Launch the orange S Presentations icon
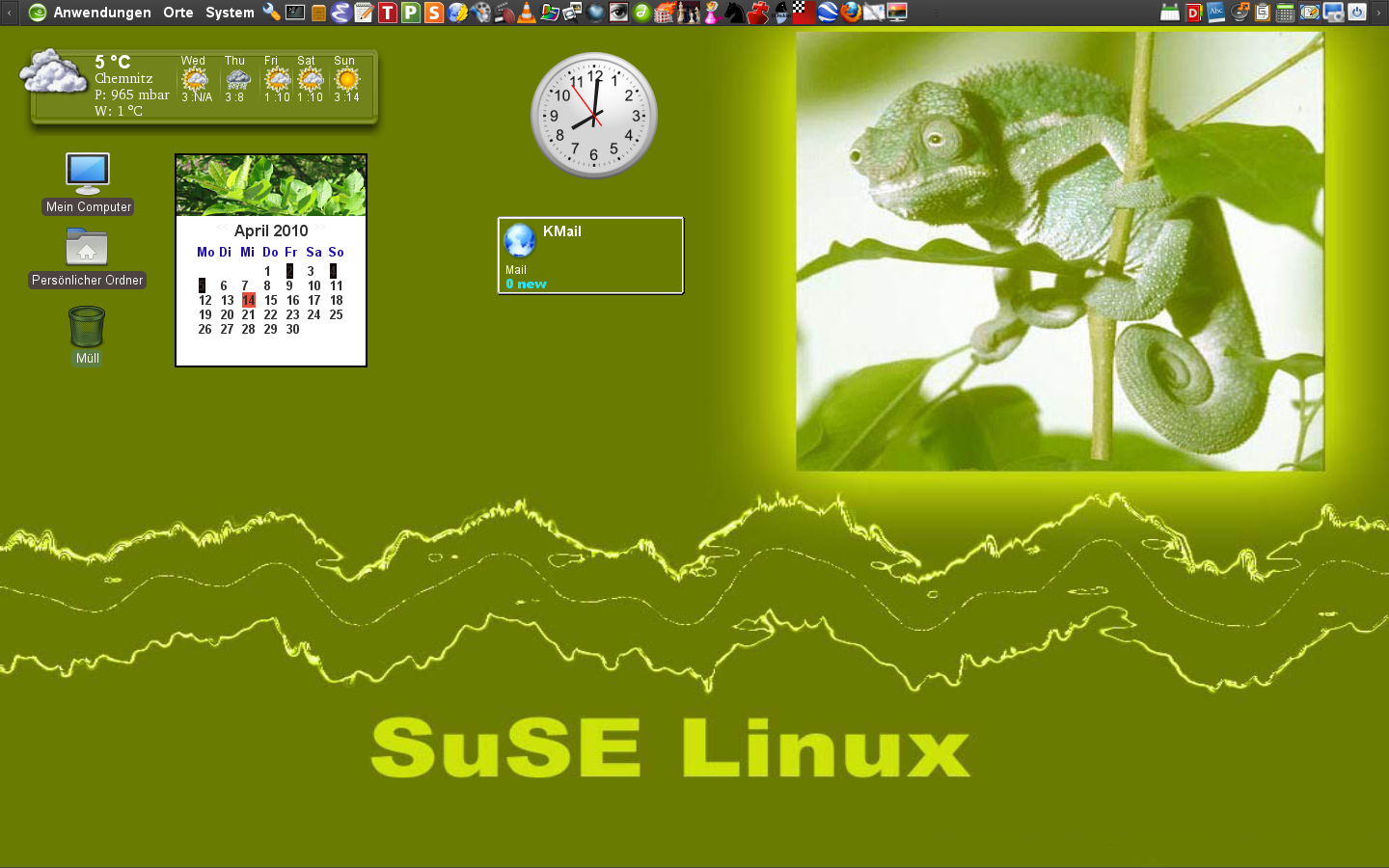1389x868 pixels. 434,13
